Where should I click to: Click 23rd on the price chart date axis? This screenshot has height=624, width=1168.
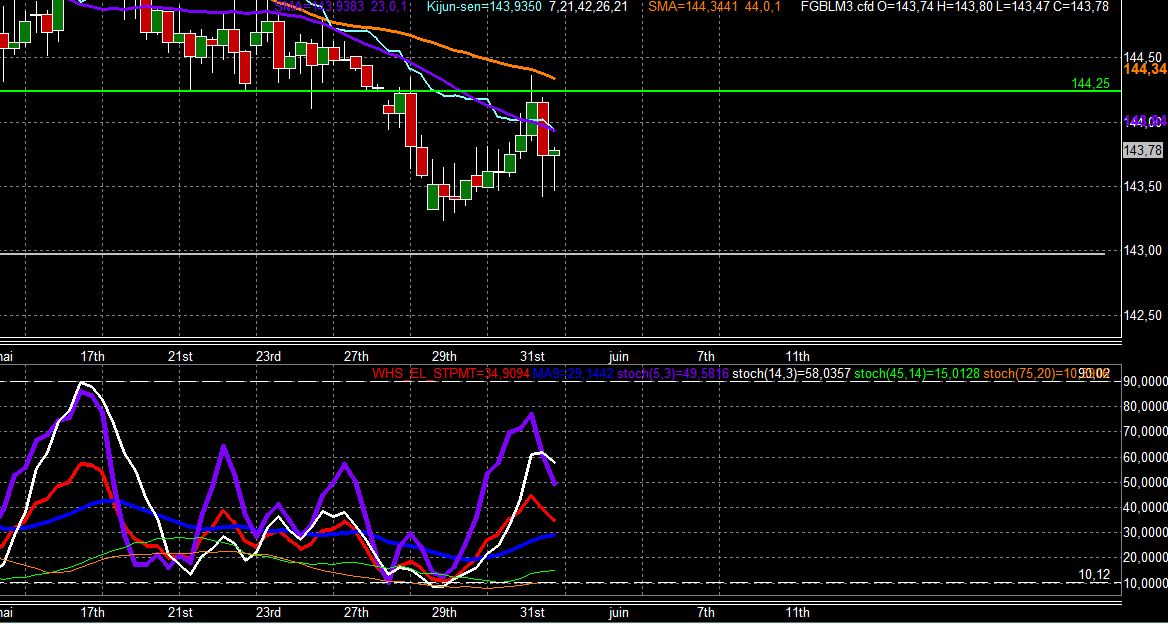click(x=268, y=356)
